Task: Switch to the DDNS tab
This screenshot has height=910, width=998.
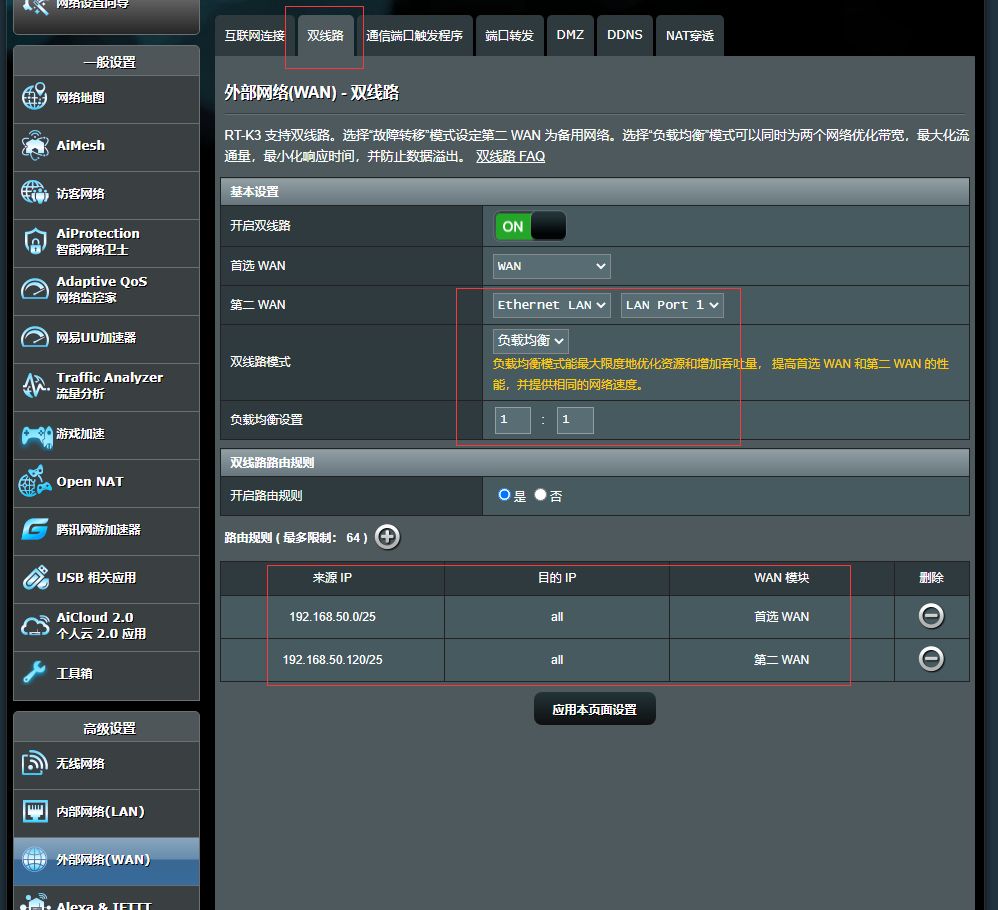Action: coord(624,36)
